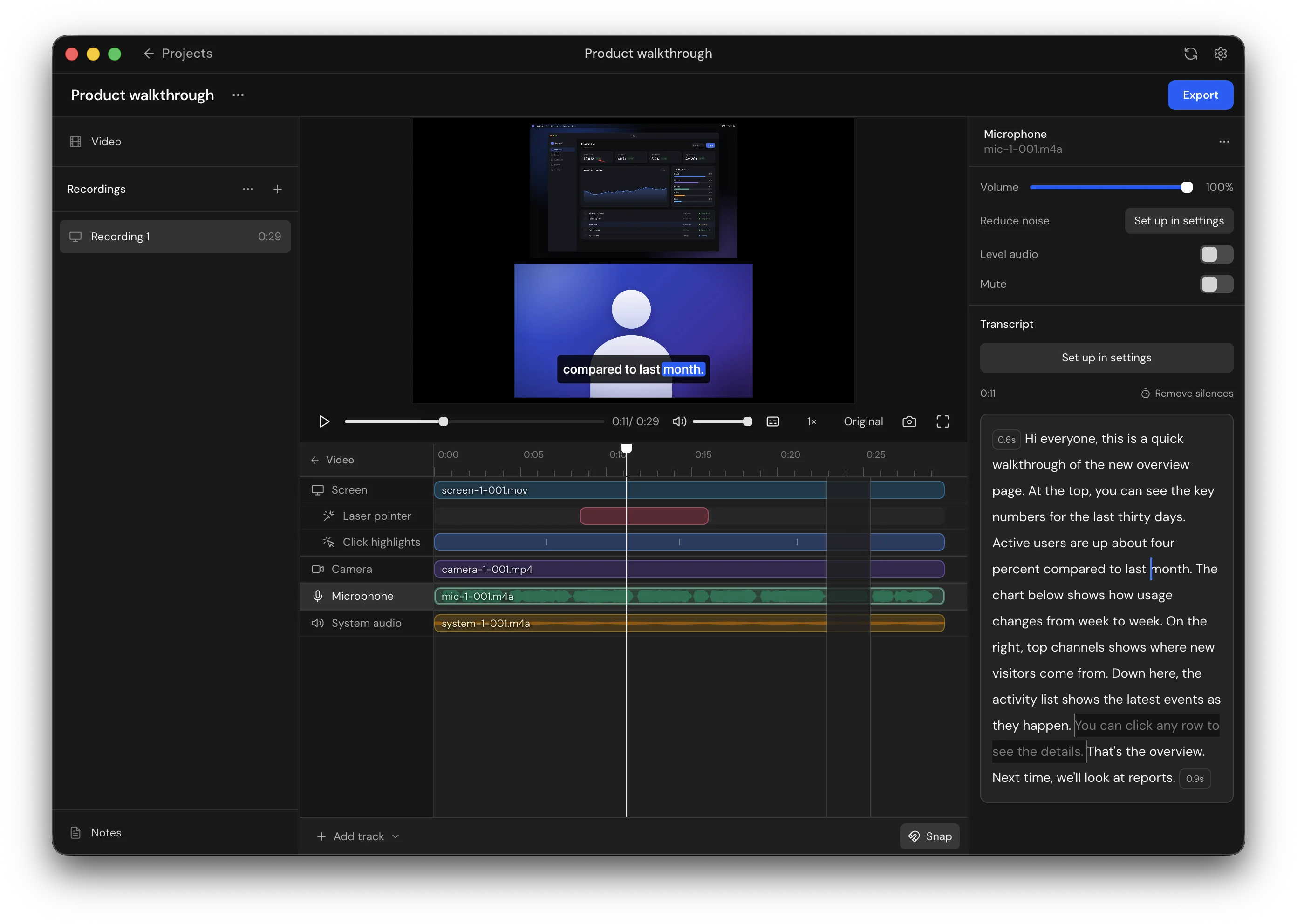The height and width of the screenshot is (924, 1297).
Task: Click the playback progress slider
Action: click(473, 421)
